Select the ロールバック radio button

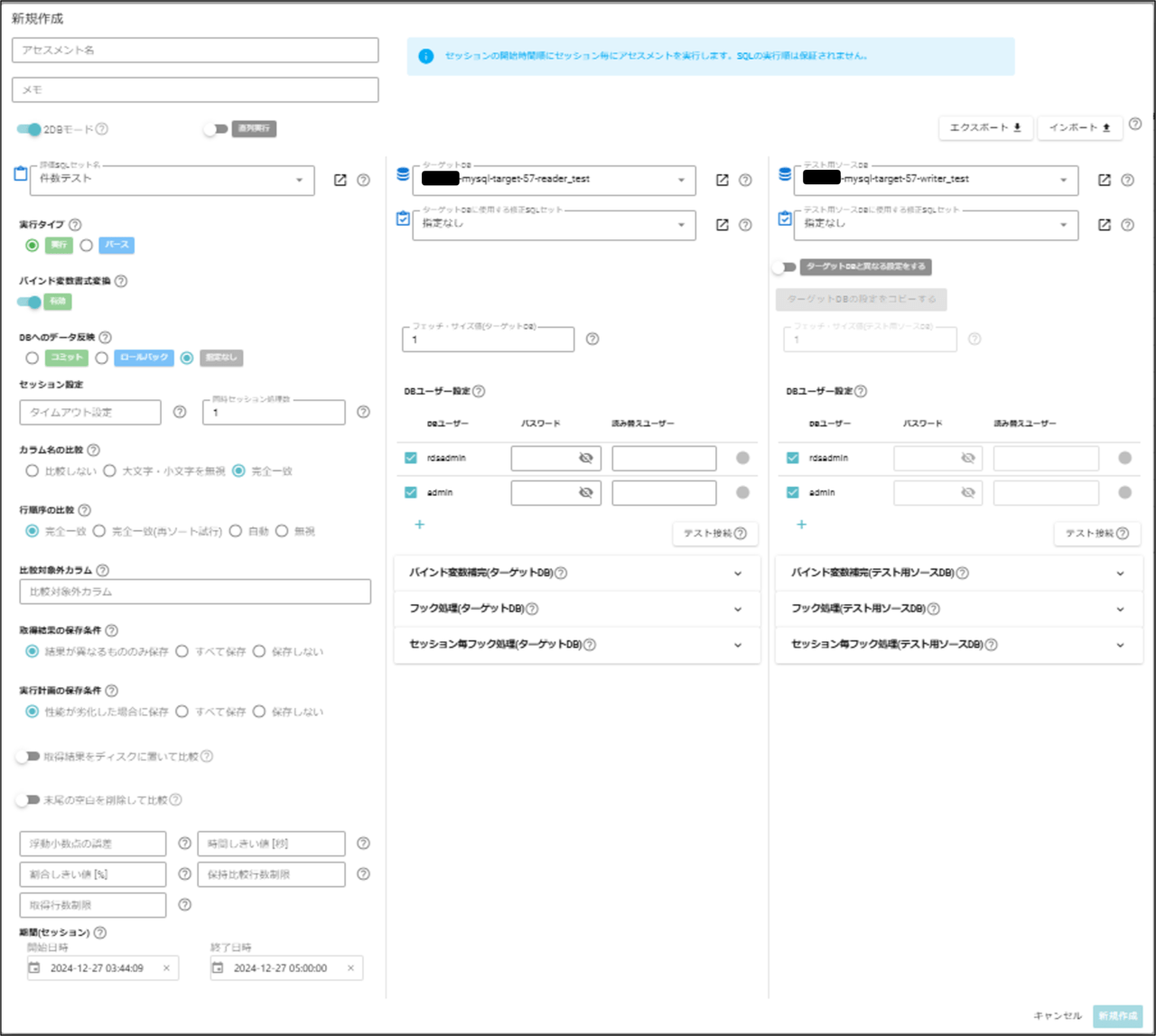point(102,358)
